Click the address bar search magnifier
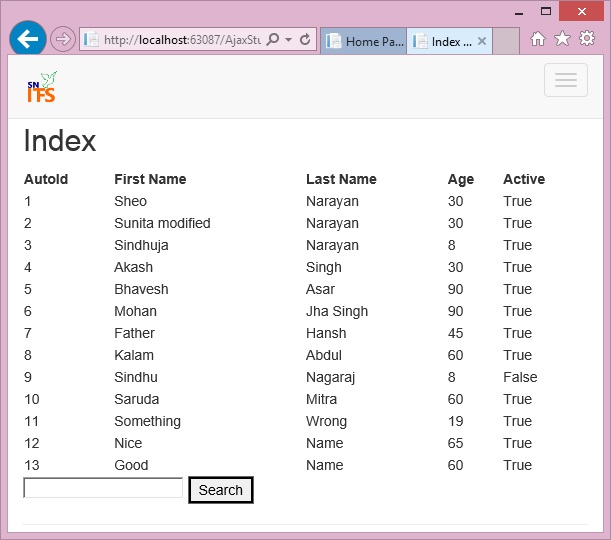Screen dimensions: 611x540 [x=273, y=39]
